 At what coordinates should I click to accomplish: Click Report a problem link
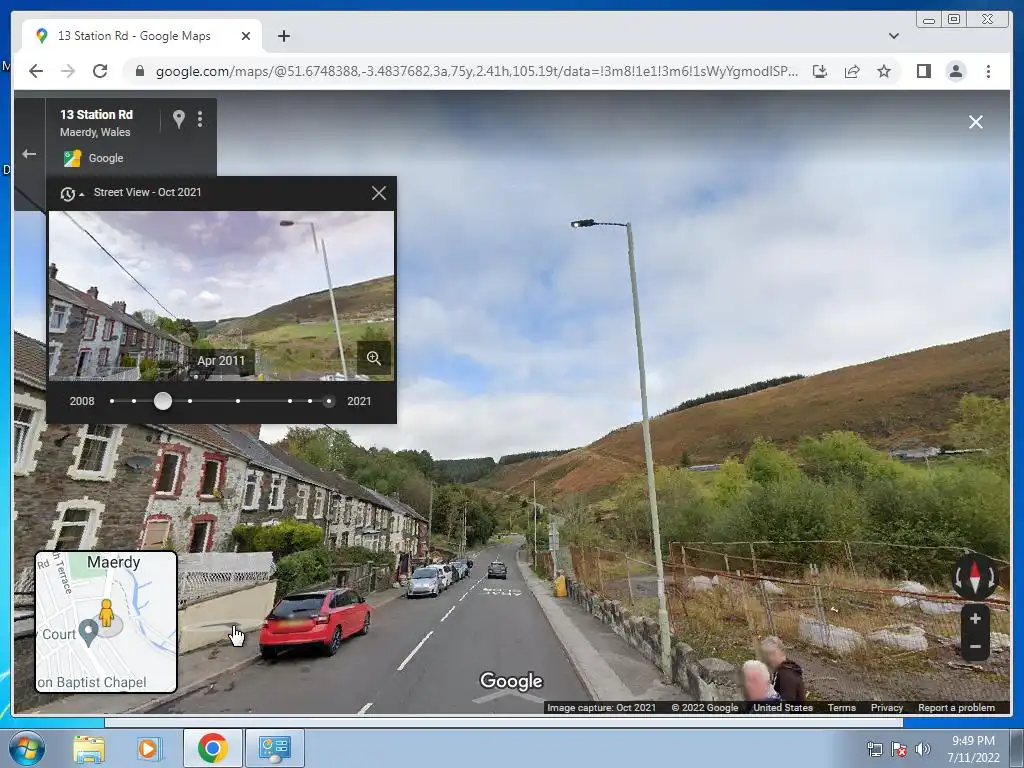[x=956, y=707]
